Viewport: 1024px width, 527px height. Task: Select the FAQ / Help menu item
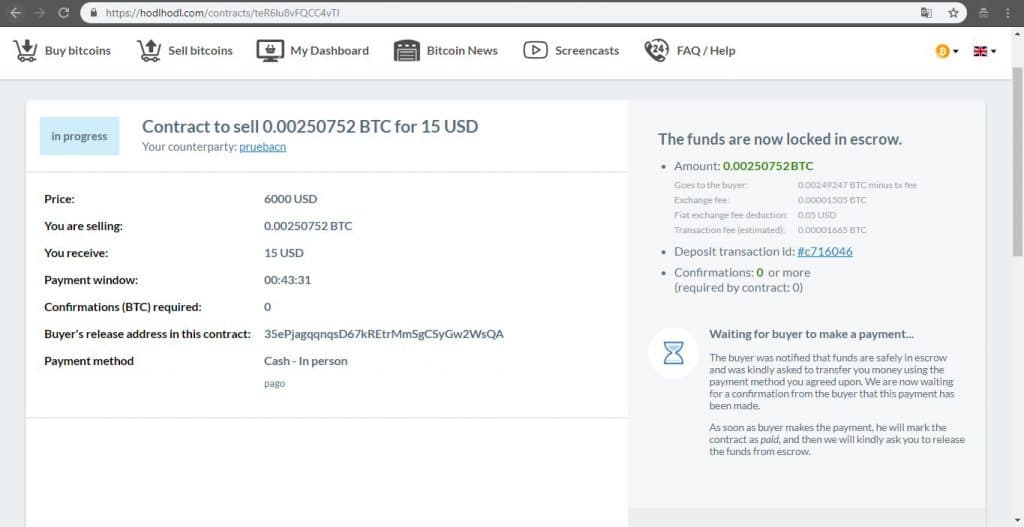click(706, 50)
